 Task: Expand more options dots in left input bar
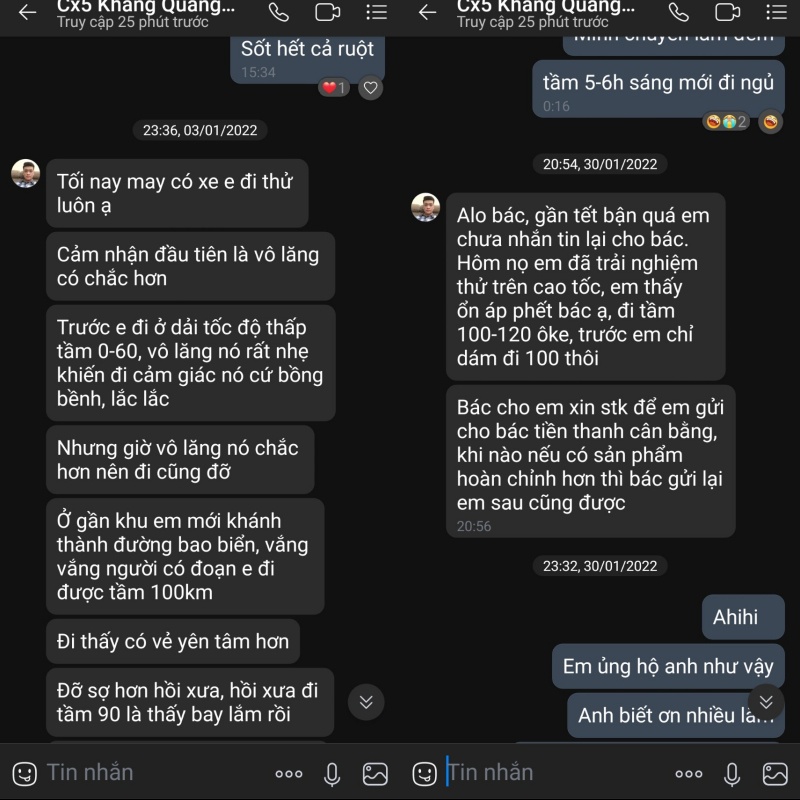tap(289, 774)
